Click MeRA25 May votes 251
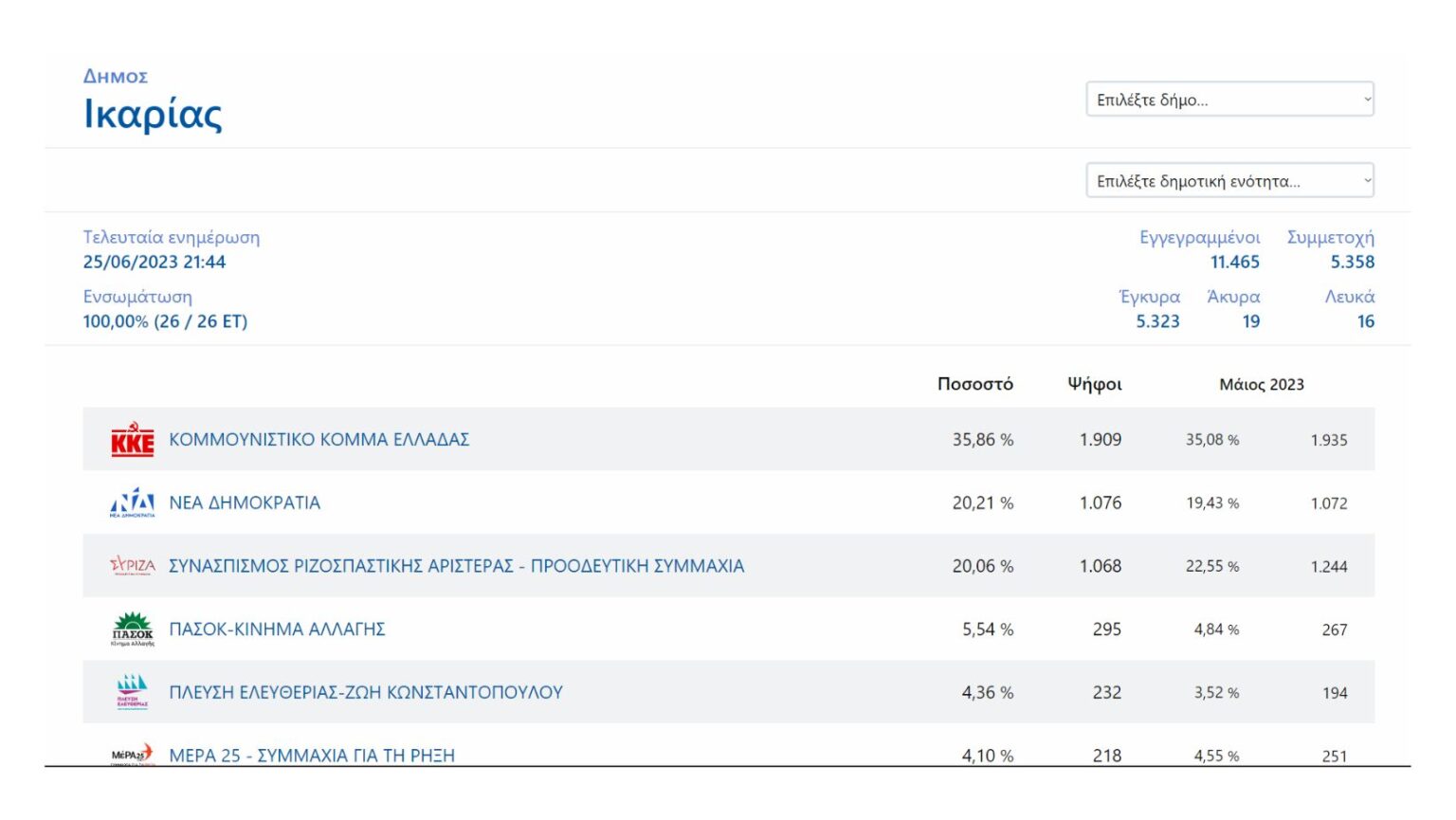 coord(1335,756)
